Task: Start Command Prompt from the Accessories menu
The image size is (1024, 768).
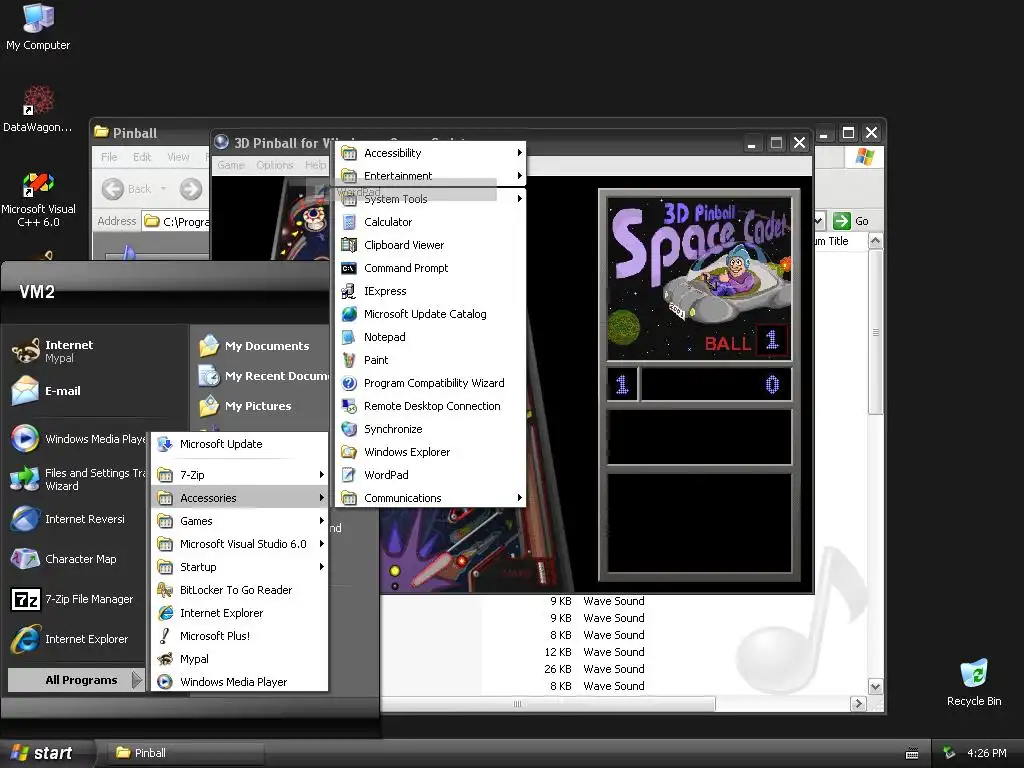Action: pos(431,268)
